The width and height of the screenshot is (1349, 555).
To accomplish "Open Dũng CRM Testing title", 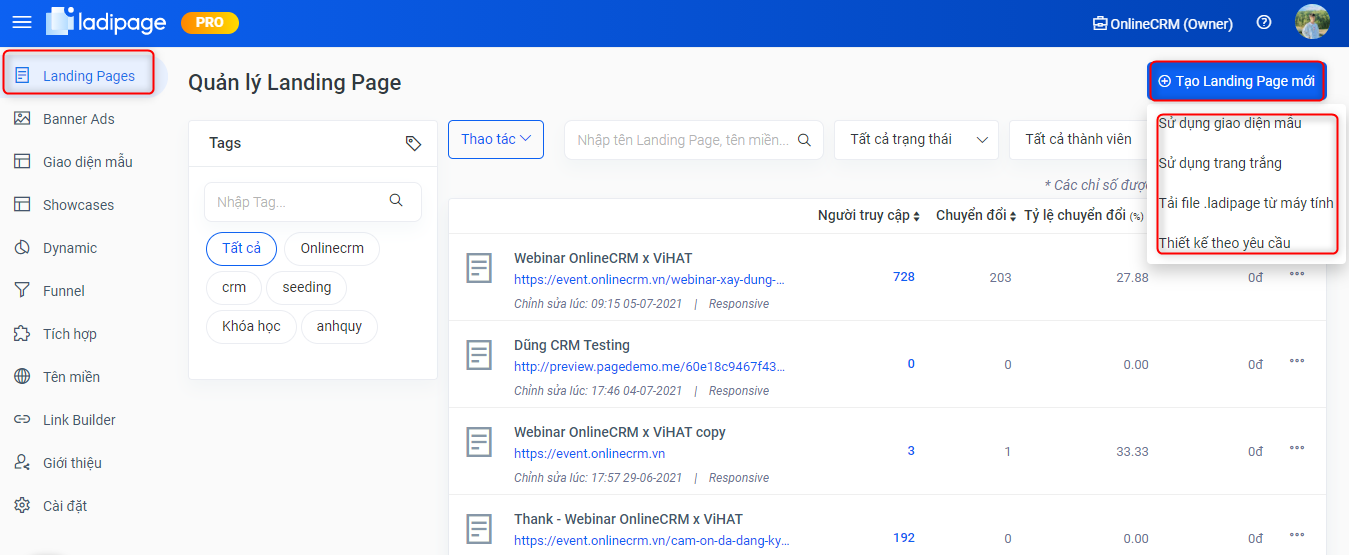I will tap(572, 345).
